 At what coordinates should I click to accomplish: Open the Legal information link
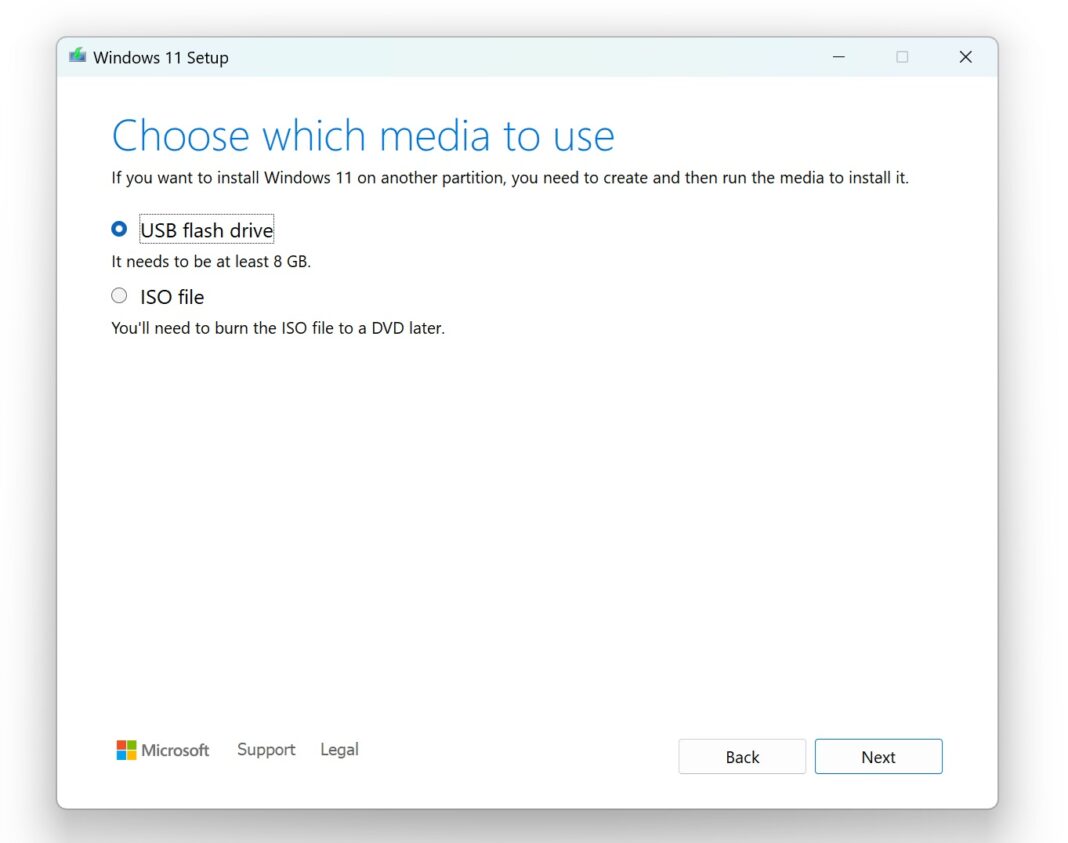pos(339,749)
